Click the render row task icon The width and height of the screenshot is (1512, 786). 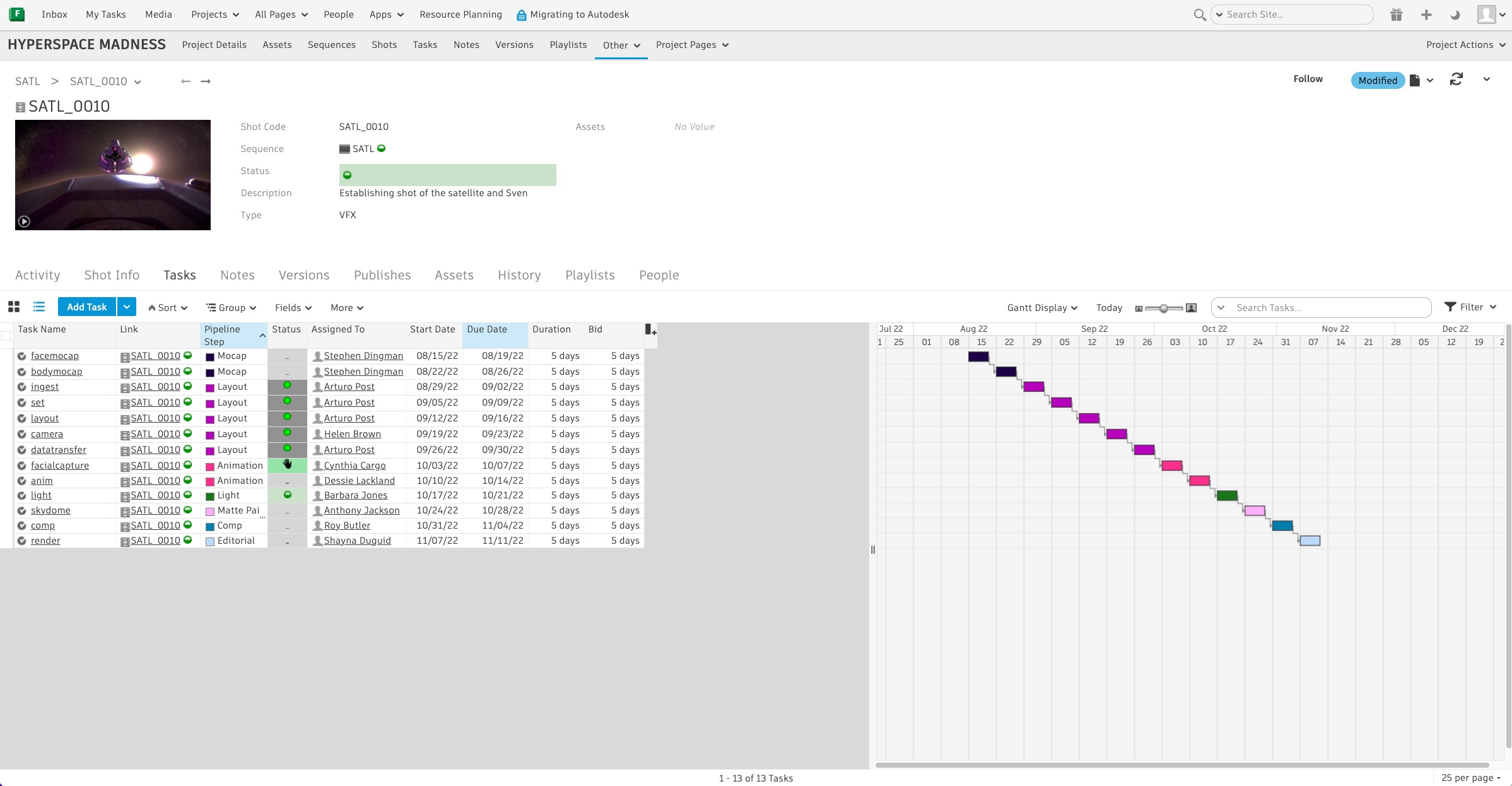click(22, 541)
